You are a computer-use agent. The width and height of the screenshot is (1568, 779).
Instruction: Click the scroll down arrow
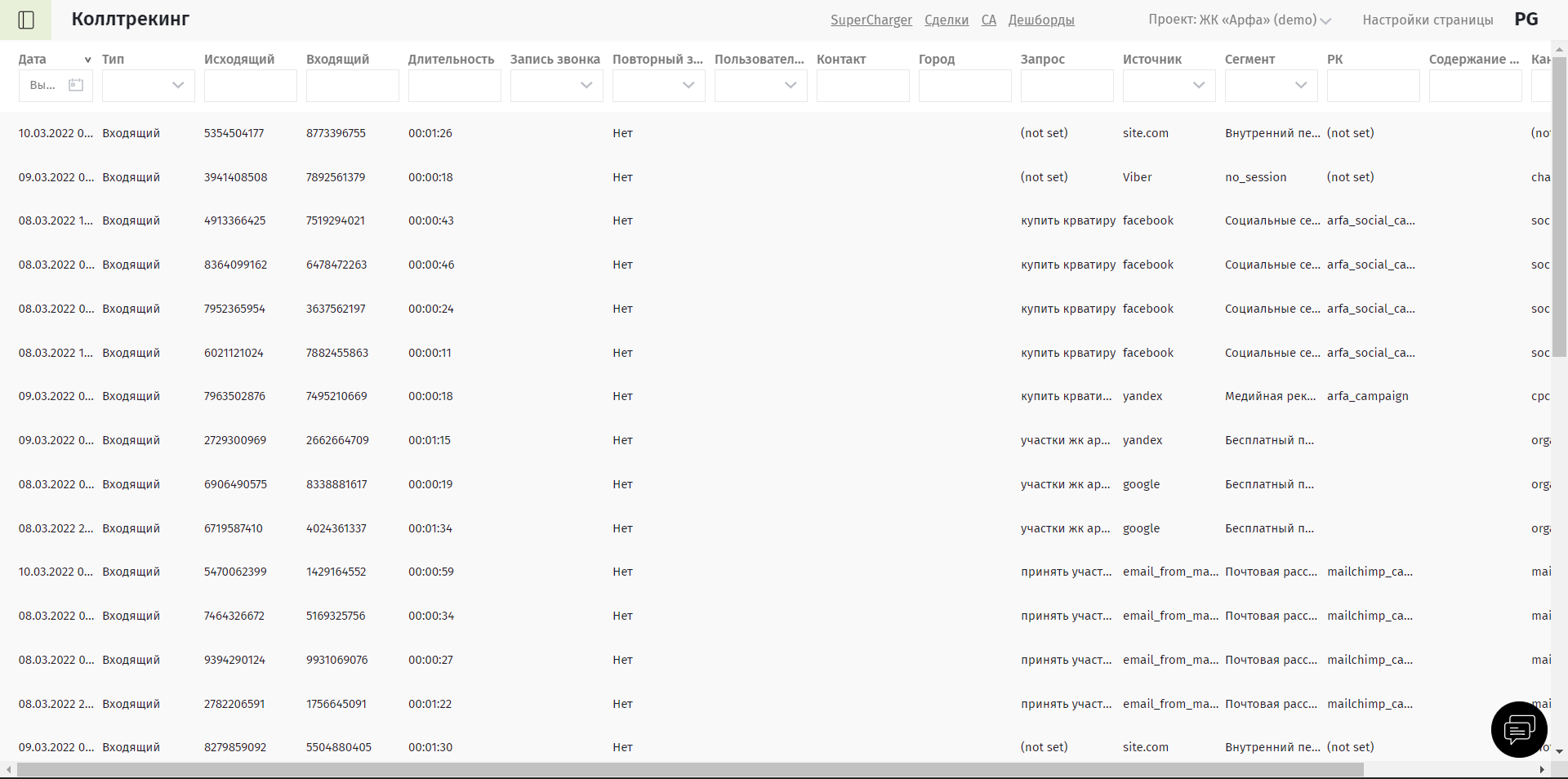click(1559, 751)
